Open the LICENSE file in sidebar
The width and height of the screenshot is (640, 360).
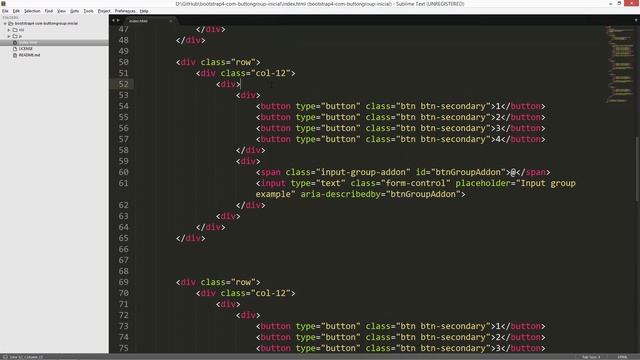[x=25, y=49]
